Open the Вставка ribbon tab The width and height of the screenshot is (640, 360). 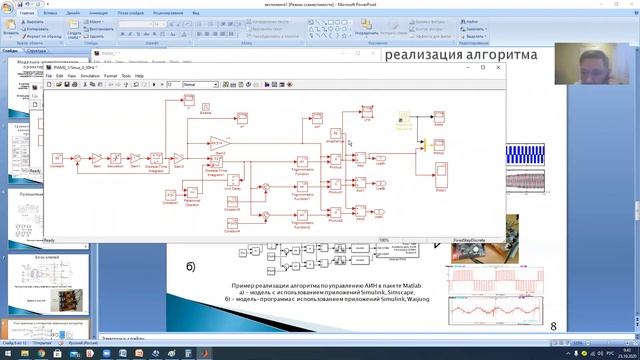(50, 13)
